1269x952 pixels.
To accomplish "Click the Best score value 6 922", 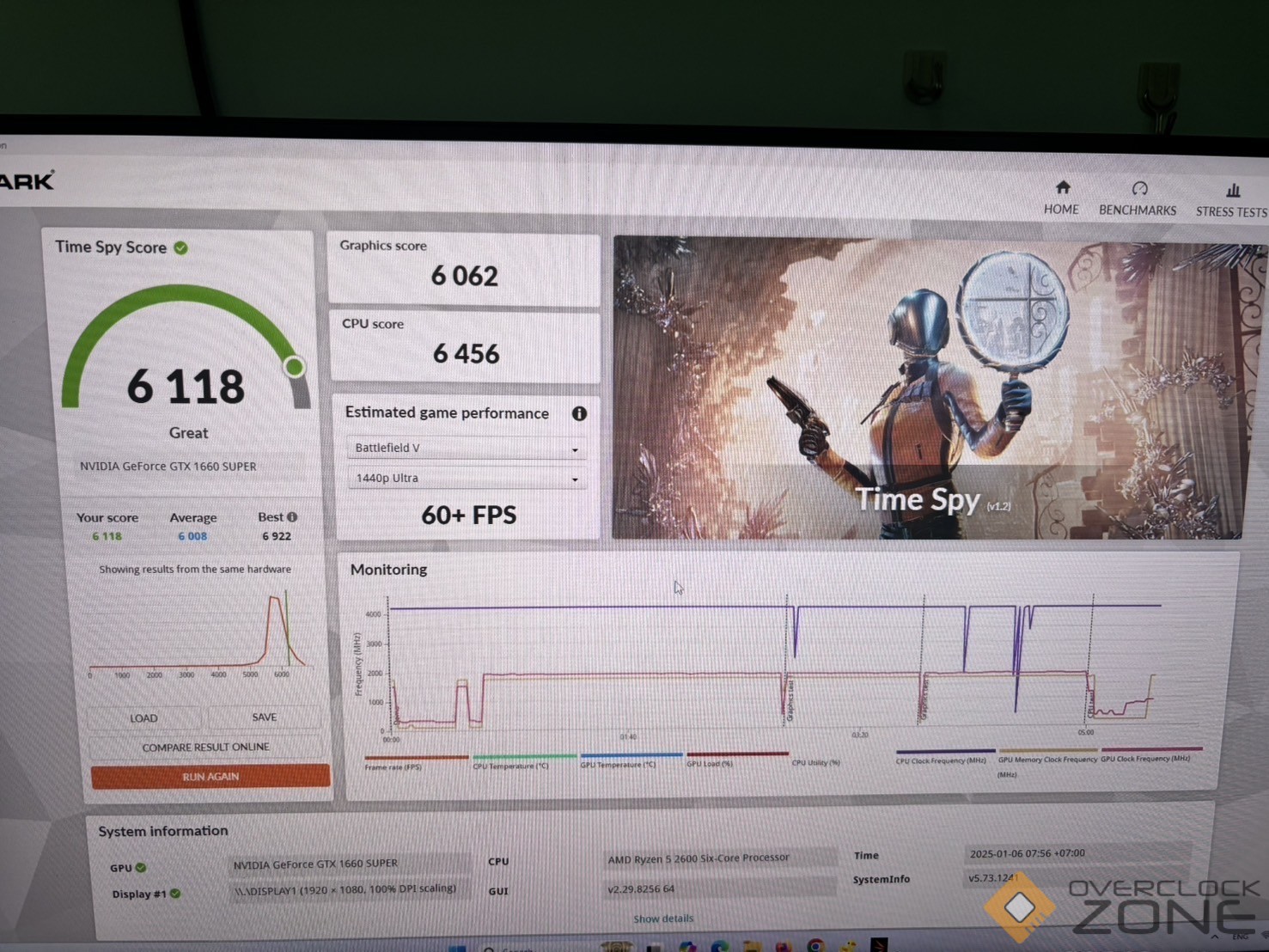I will click(x=277, y=536).
